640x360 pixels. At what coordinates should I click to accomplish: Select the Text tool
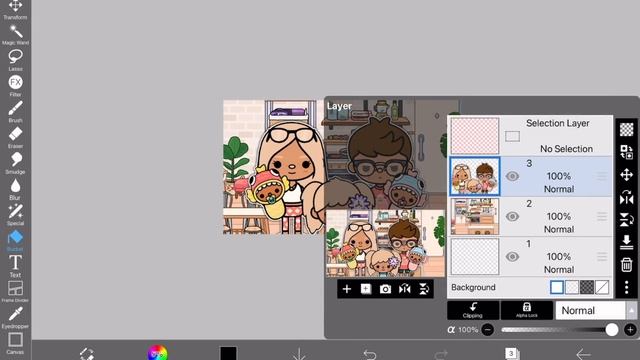(15, 266)
